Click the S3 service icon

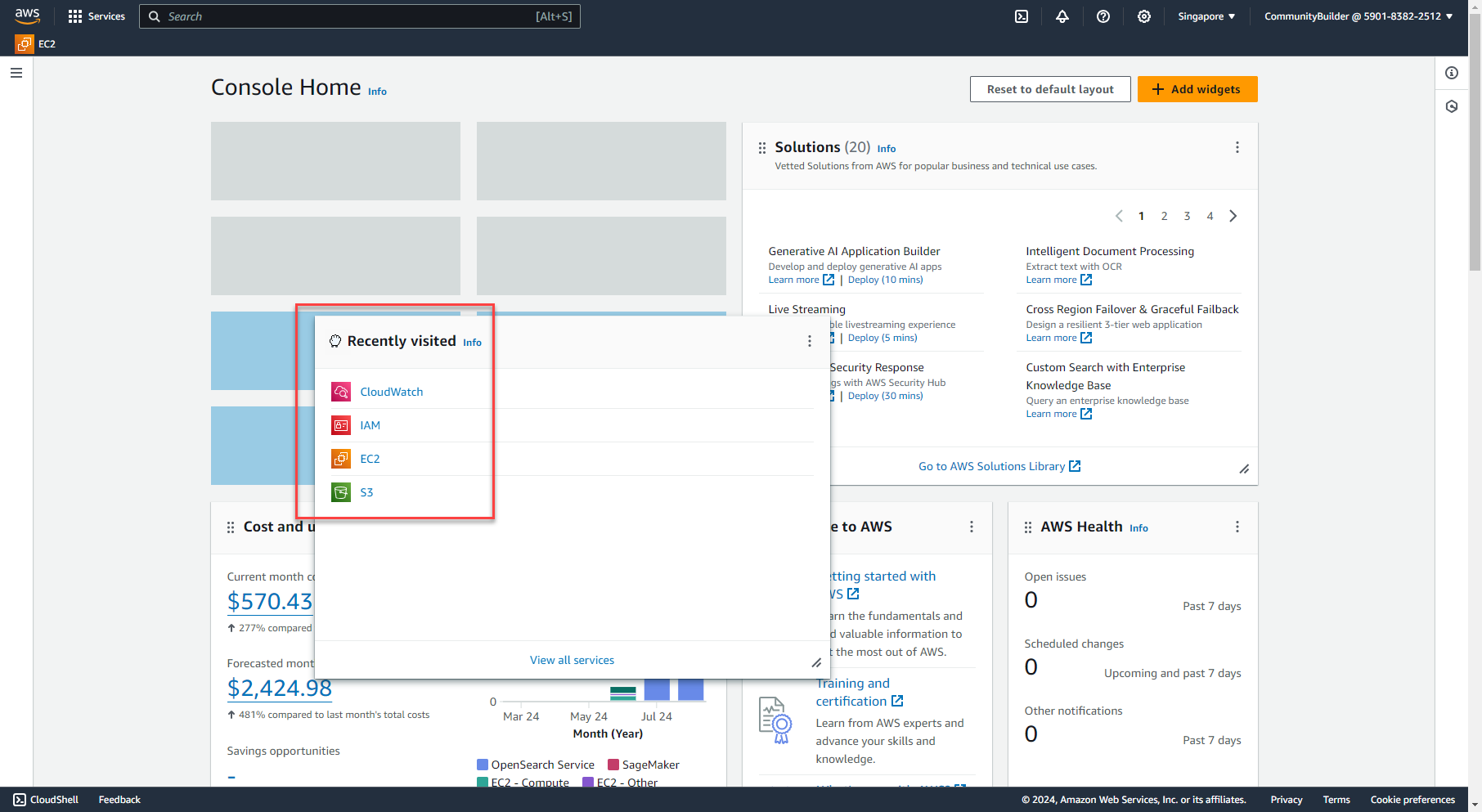(x=340, y=492)
